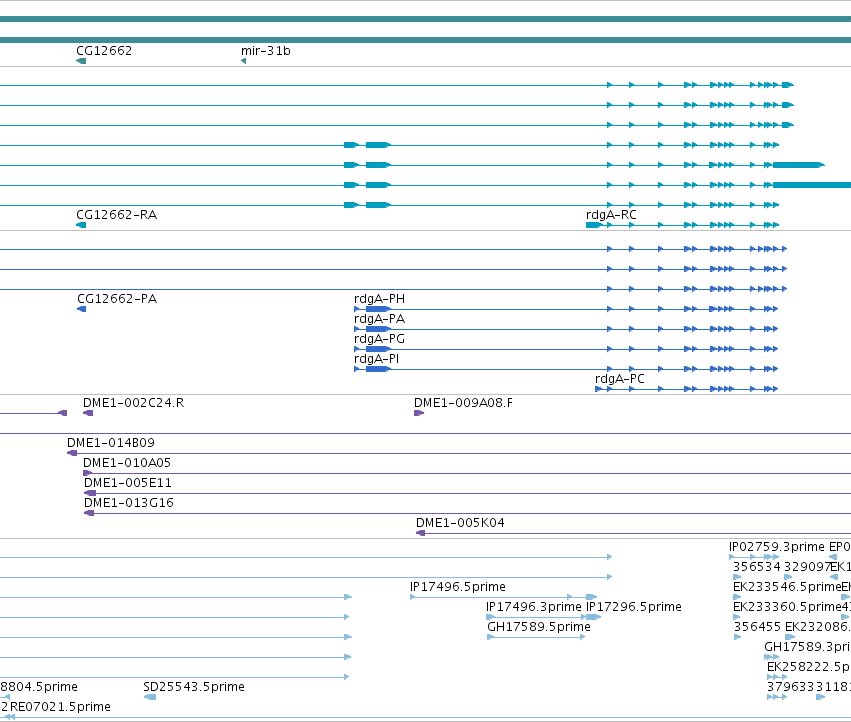Select the 356455 EST label

tap(757, 627)
